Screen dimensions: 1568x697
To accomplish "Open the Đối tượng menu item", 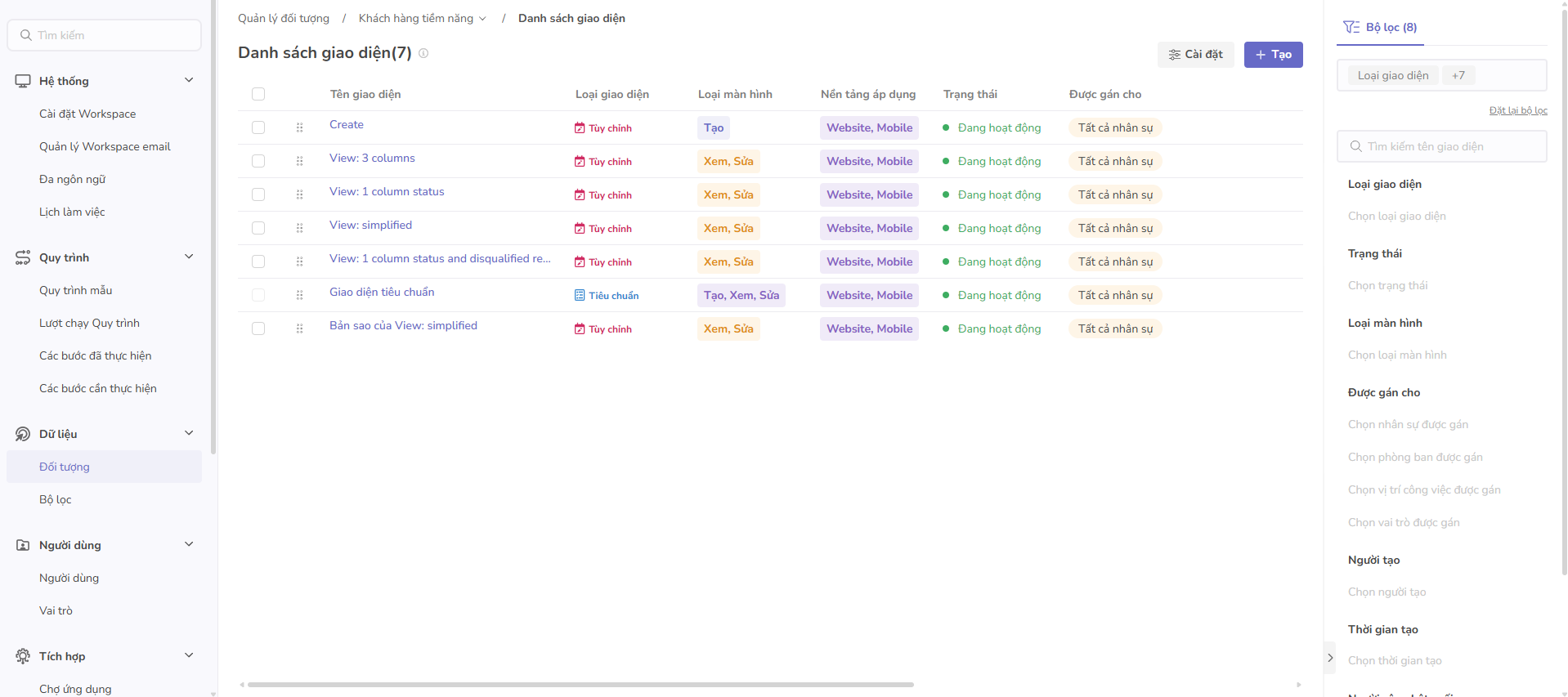I will [65, 467].
